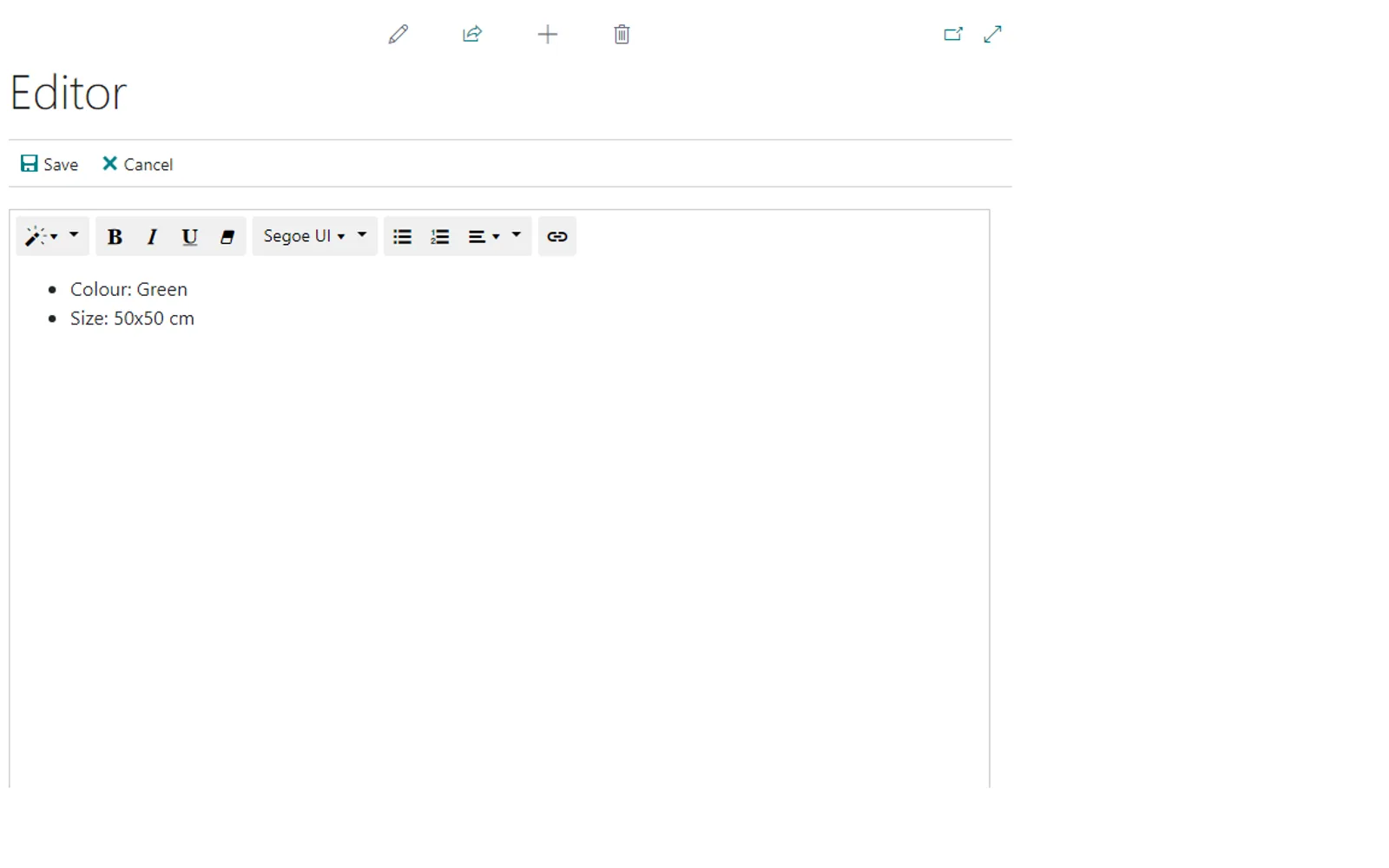Open the dropdown arrow next to magic wand
The image size is (1389, 868).
pyautogui.click(x=75, y=236)
